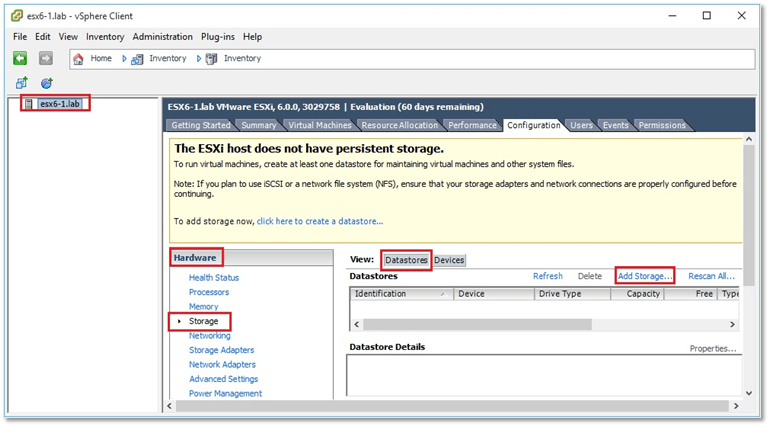Switch to the Getting Started tab
Screen dimensions: 770x427
(200, 125)
